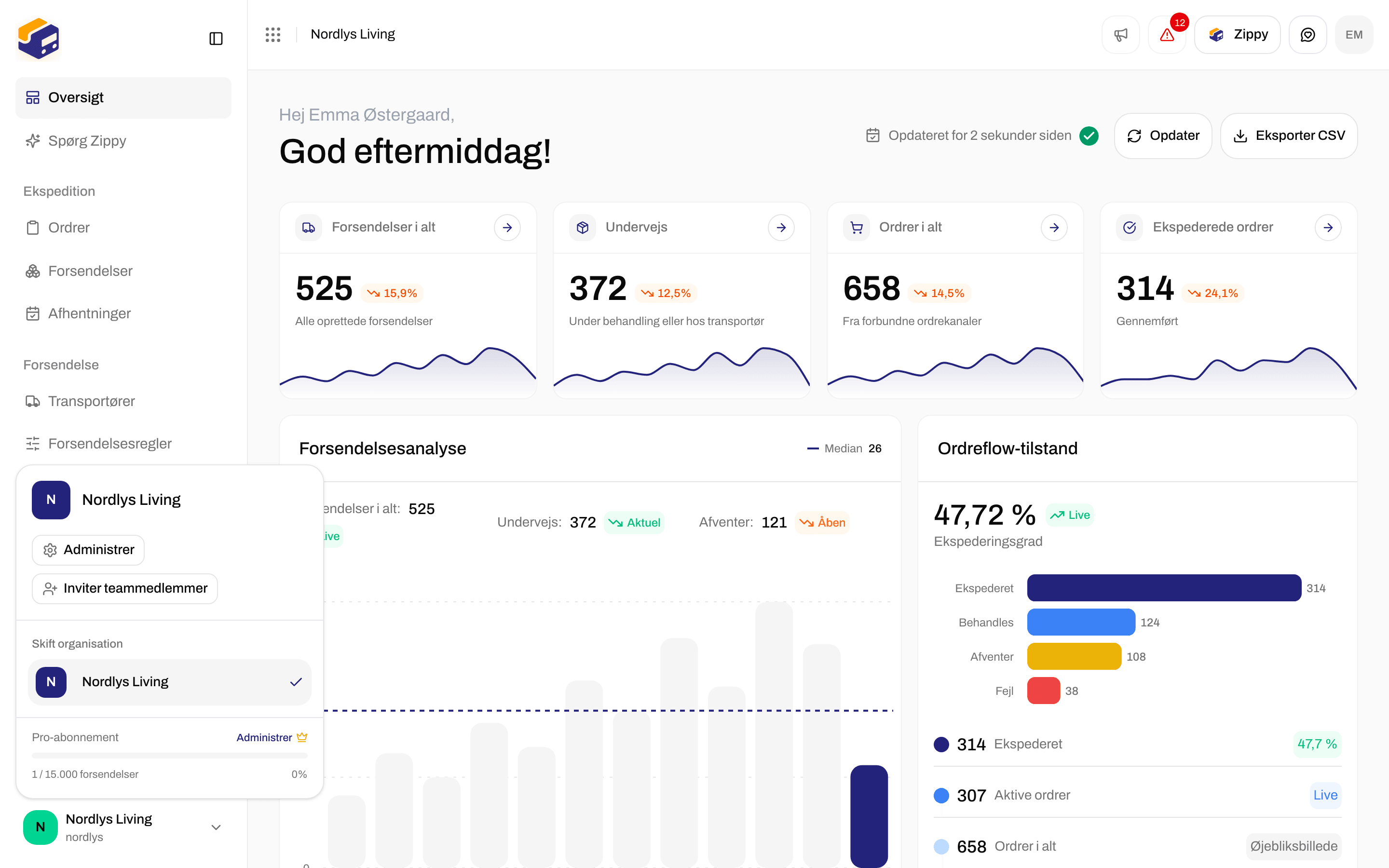This screenshot has width=1389, height=868.
Task: Collapse the Nordlys Living organisation switcher chevron
Action: click(x=216, y=827)
